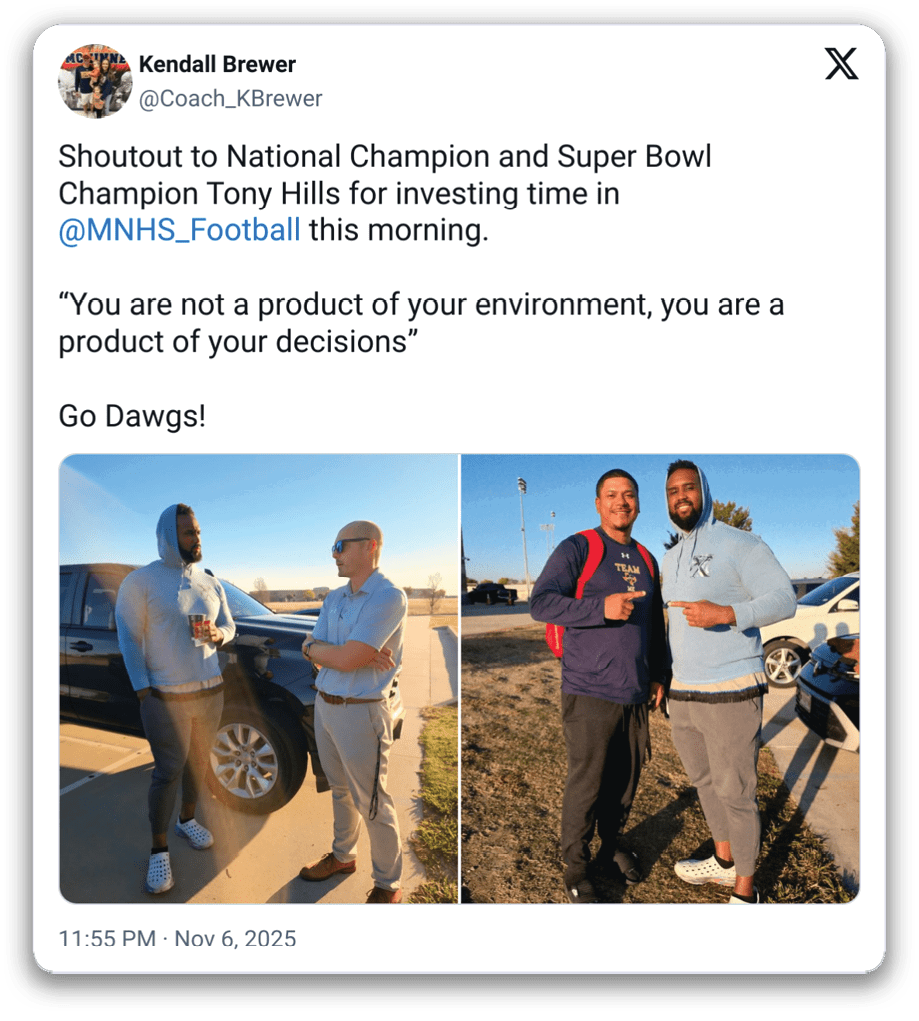
Task: Open Kendall Brewer's profile avatar
Action: [95, 81]
